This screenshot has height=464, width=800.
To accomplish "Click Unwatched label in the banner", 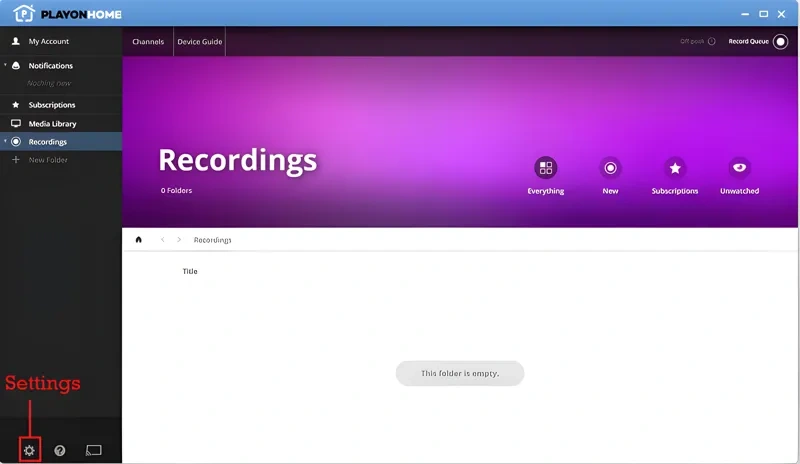I will point(739,191).
